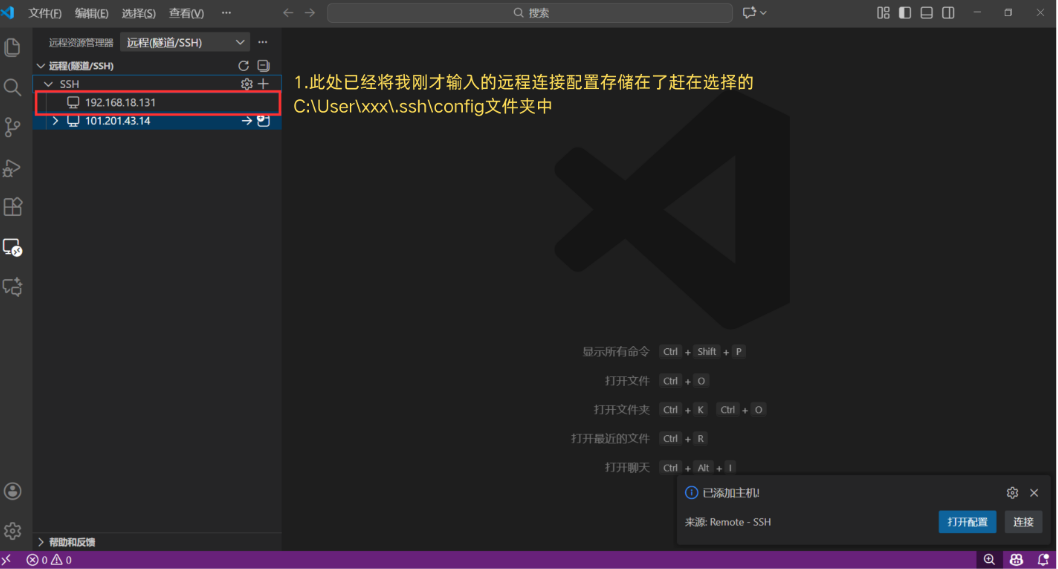Viewport: 1058px width, 569px height.
Task: Toggle the primary sidebar visibility
Action: coord(905,13)
